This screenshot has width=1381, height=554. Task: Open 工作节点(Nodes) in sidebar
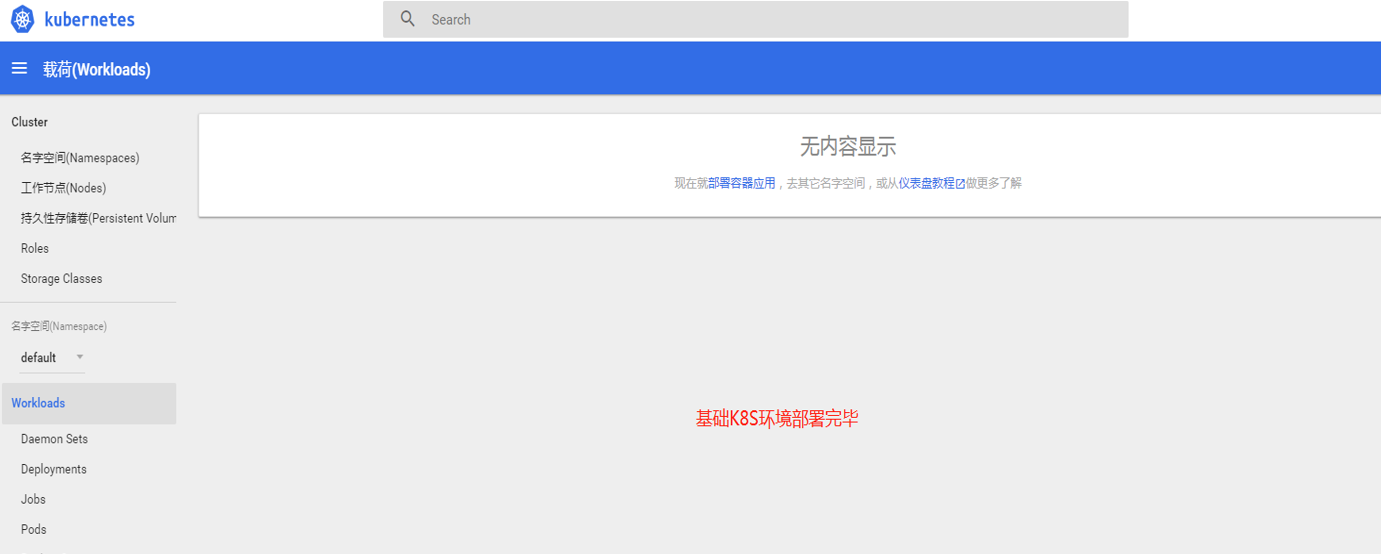[x=63, y=188]
